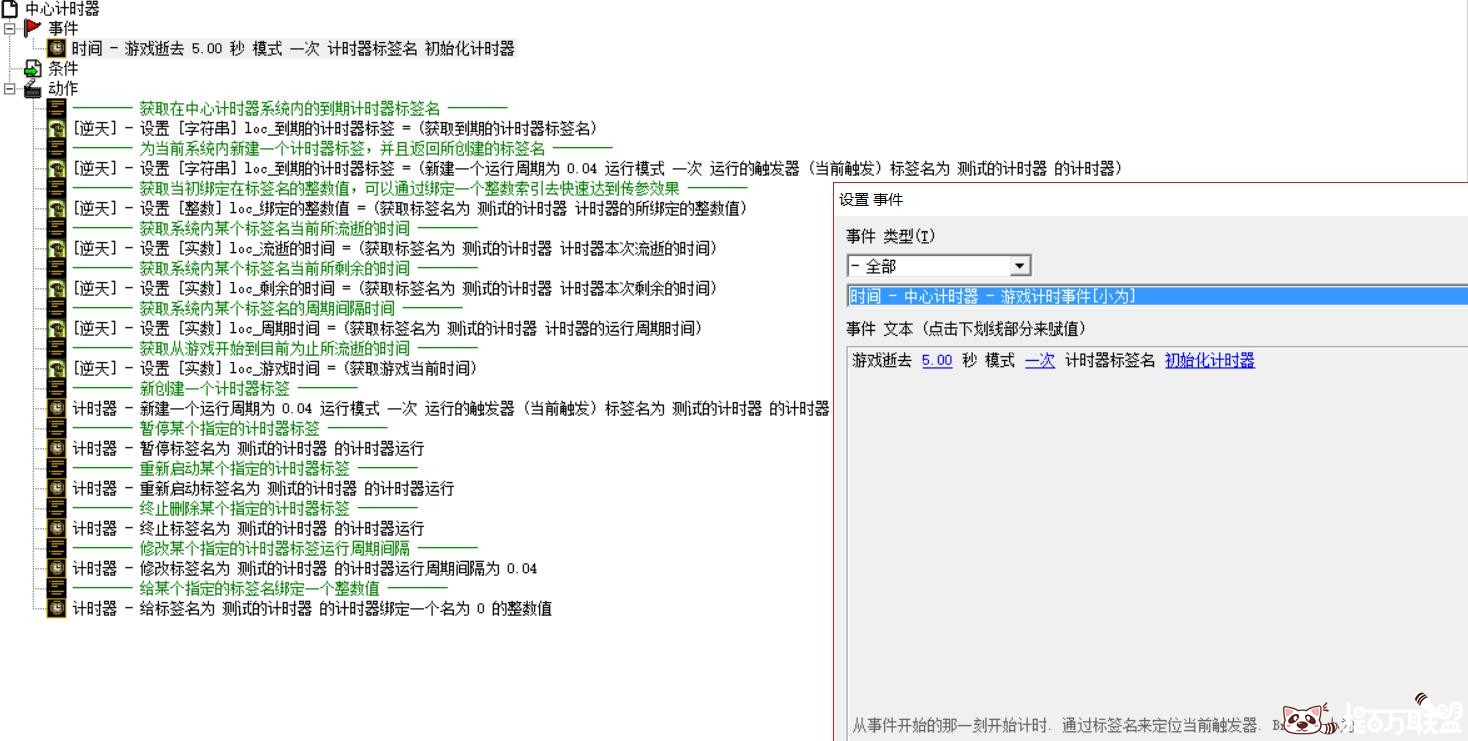The width and height of the screenshot is (1468, 741).
Task: Click the 5.00 seconds value link
Action: [936, 361]
